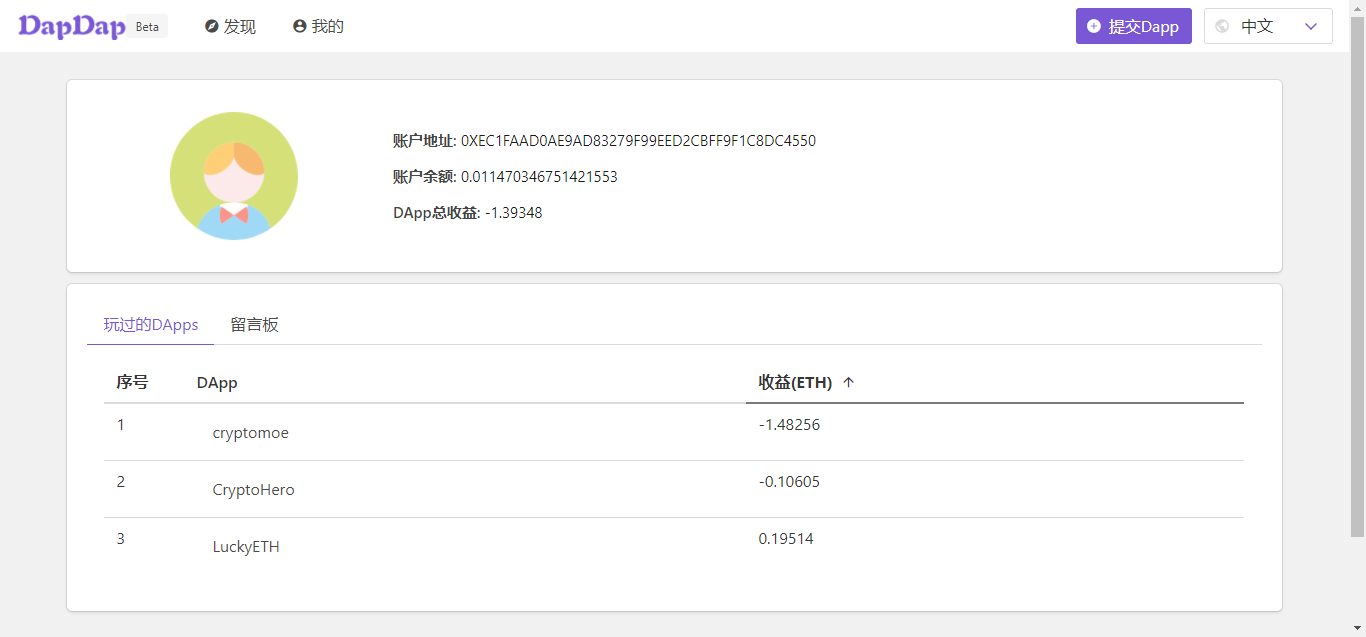Screen dimensions: 1366x637
Task: Click the DapDap logo
Action: point(70,26)
